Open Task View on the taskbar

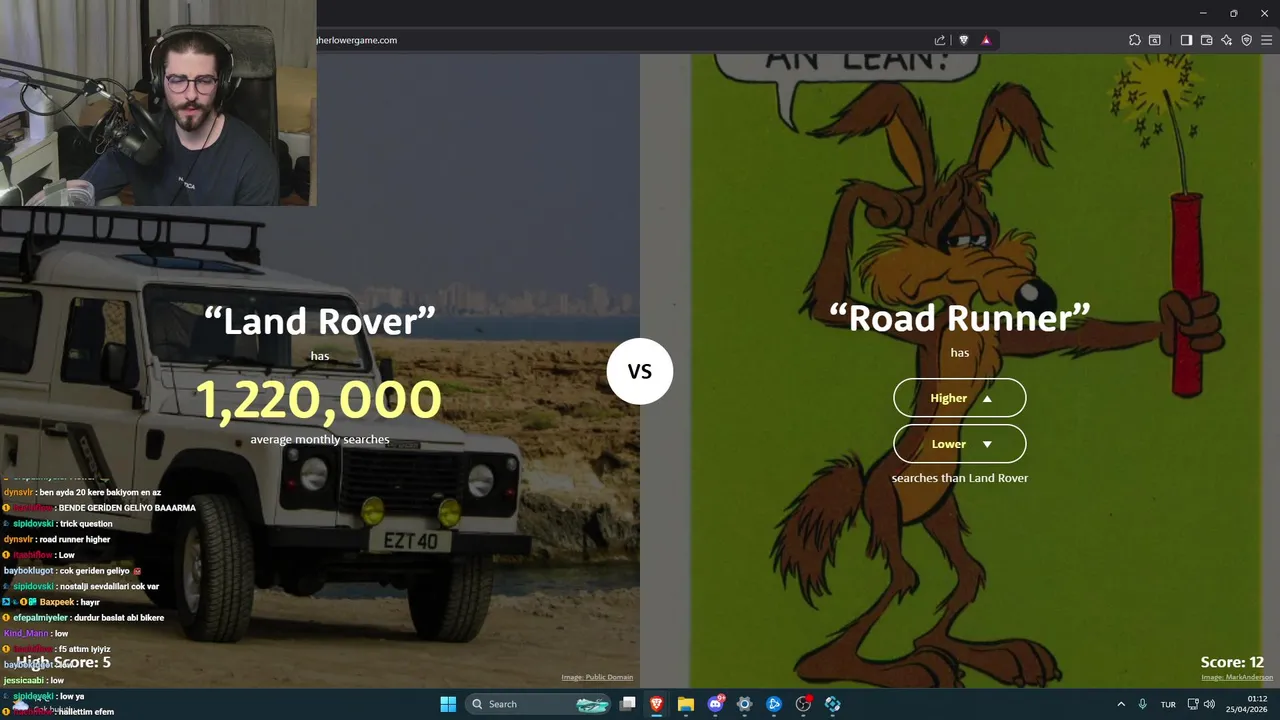tap(628, 704)
